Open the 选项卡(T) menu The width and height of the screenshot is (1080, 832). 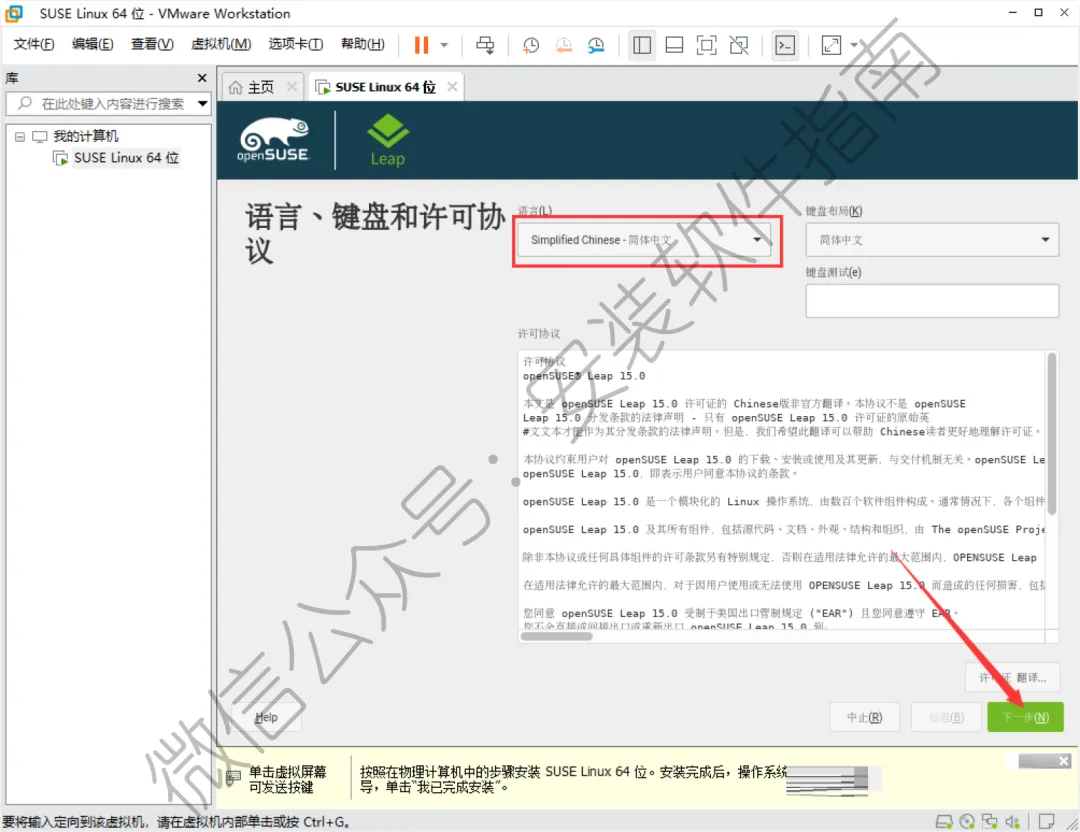click(295, 44)
